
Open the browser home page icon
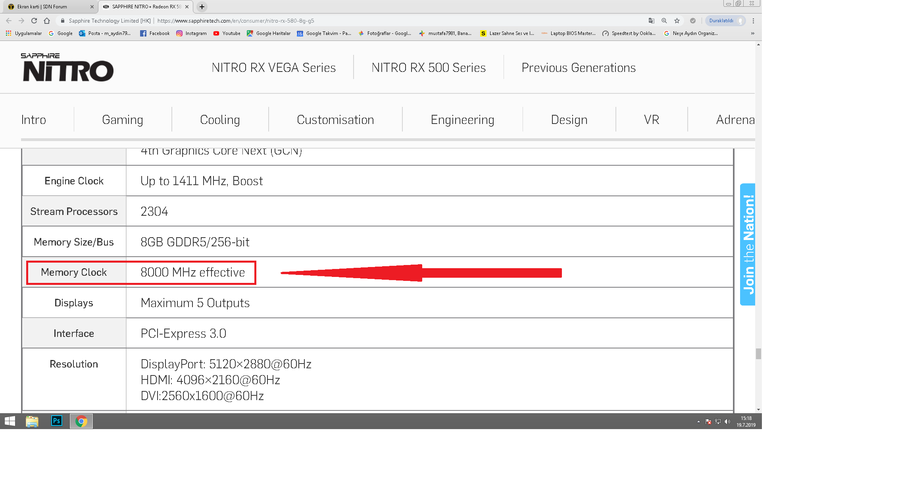(47, 21)
